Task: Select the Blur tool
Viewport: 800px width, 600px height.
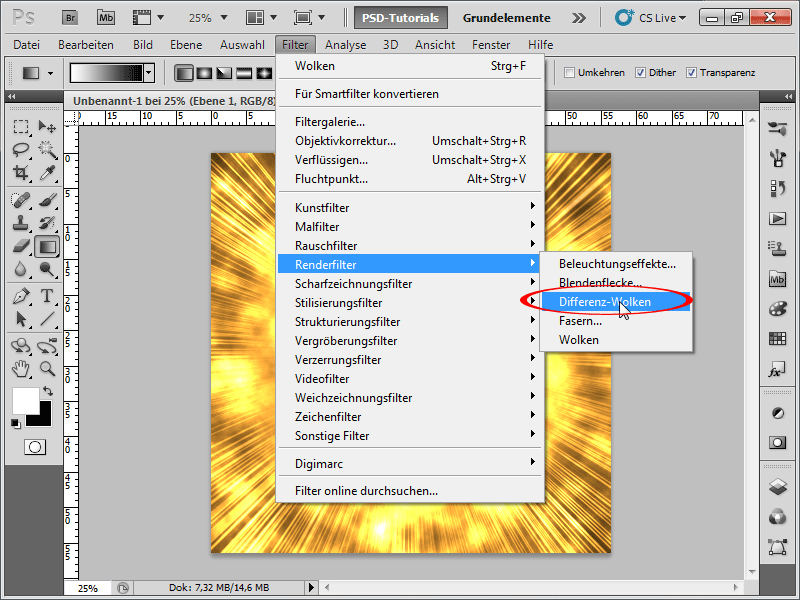Action: click(x=21, y=269)
